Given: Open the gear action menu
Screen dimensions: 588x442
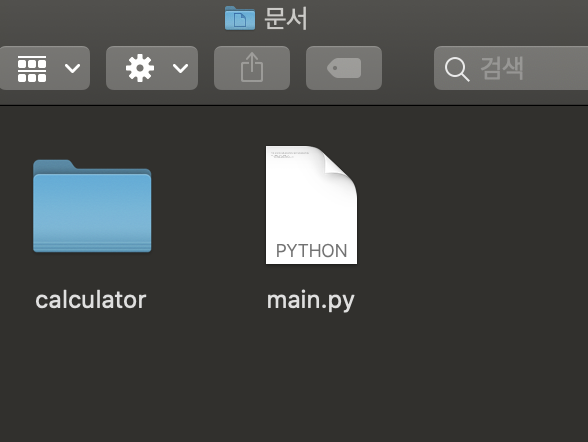Looking at the screenshot, I should click(x=140, y=68).
